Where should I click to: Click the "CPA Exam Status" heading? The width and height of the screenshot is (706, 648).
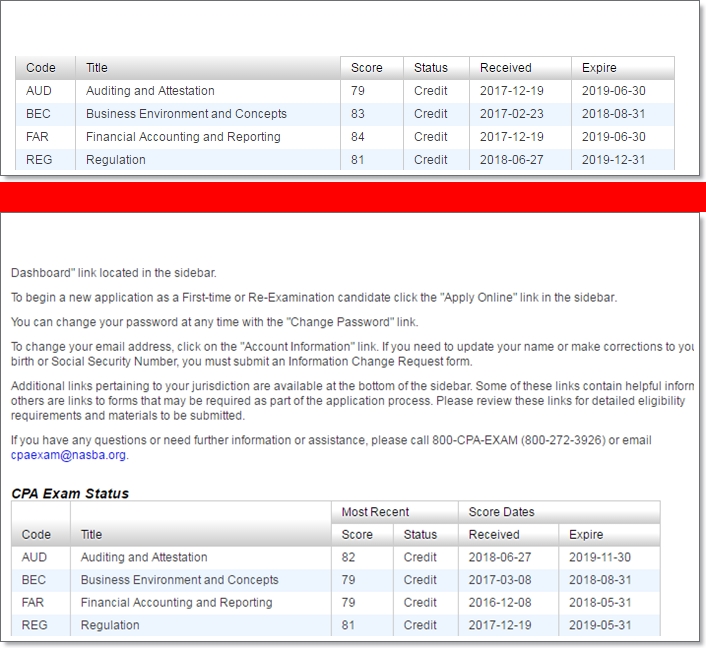pos(70,493)
